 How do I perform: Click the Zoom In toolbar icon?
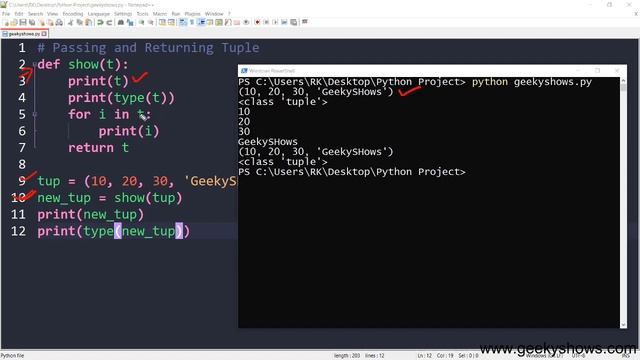pos(141,22)
